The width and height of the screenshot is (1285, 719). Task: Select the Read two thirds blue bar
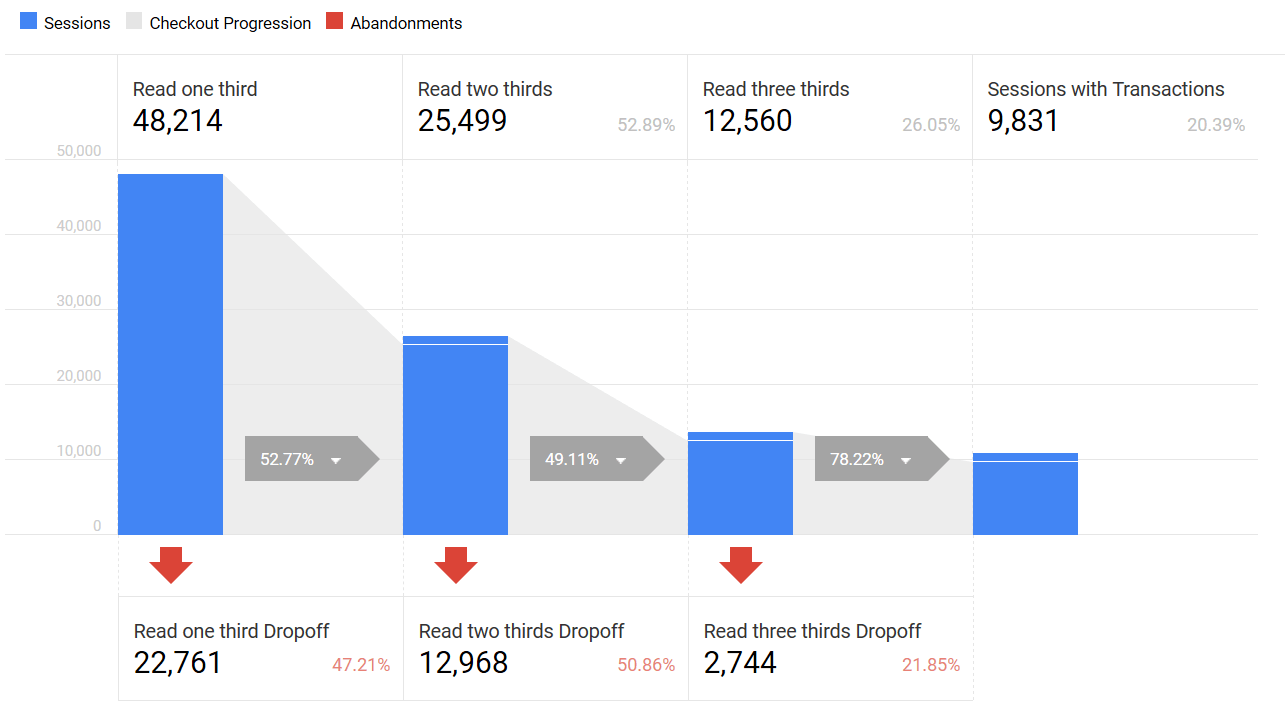coord(456,436)
